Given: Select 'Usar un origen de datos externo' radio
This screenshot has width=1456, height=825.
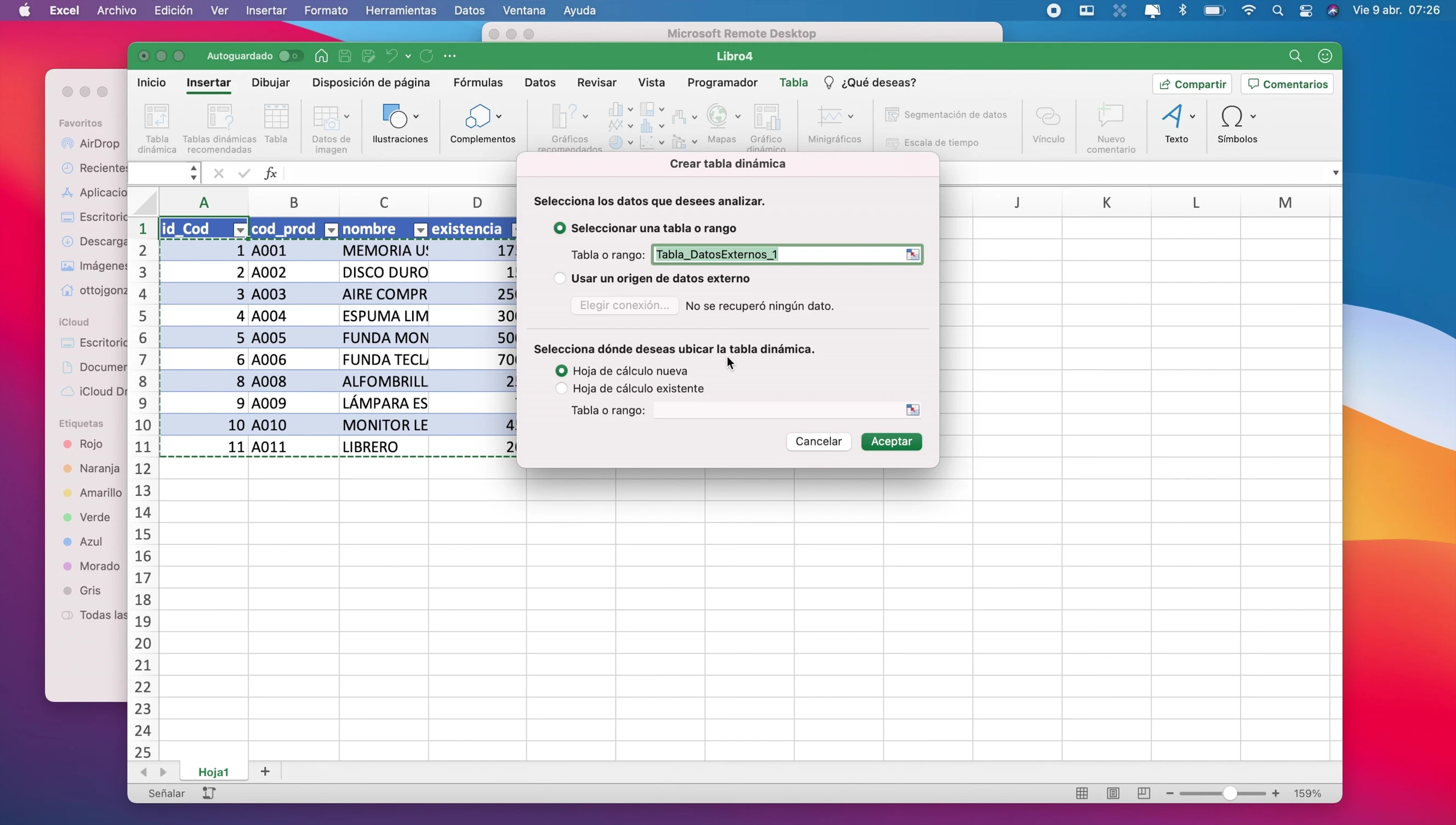Looking at the screenshot, I should (x=560, y=278).
